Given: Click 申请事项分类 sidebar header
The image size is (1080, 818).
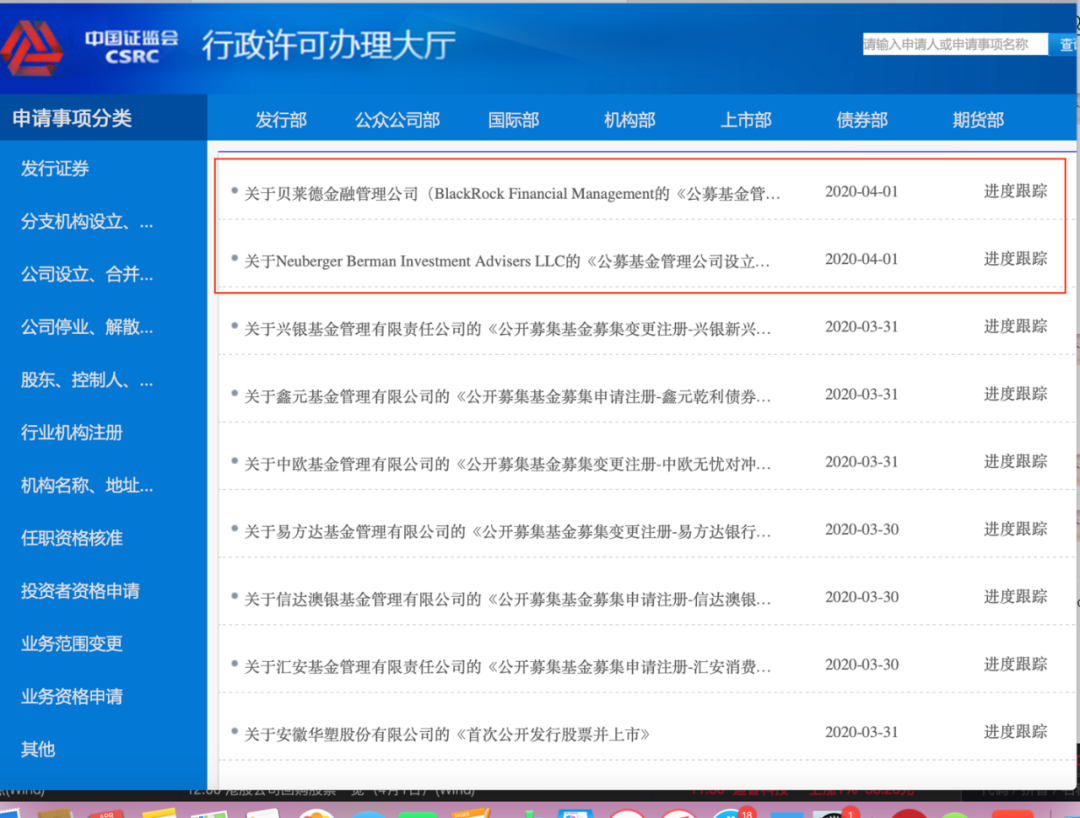Looking at the screenshot, I should click(72, 118).
